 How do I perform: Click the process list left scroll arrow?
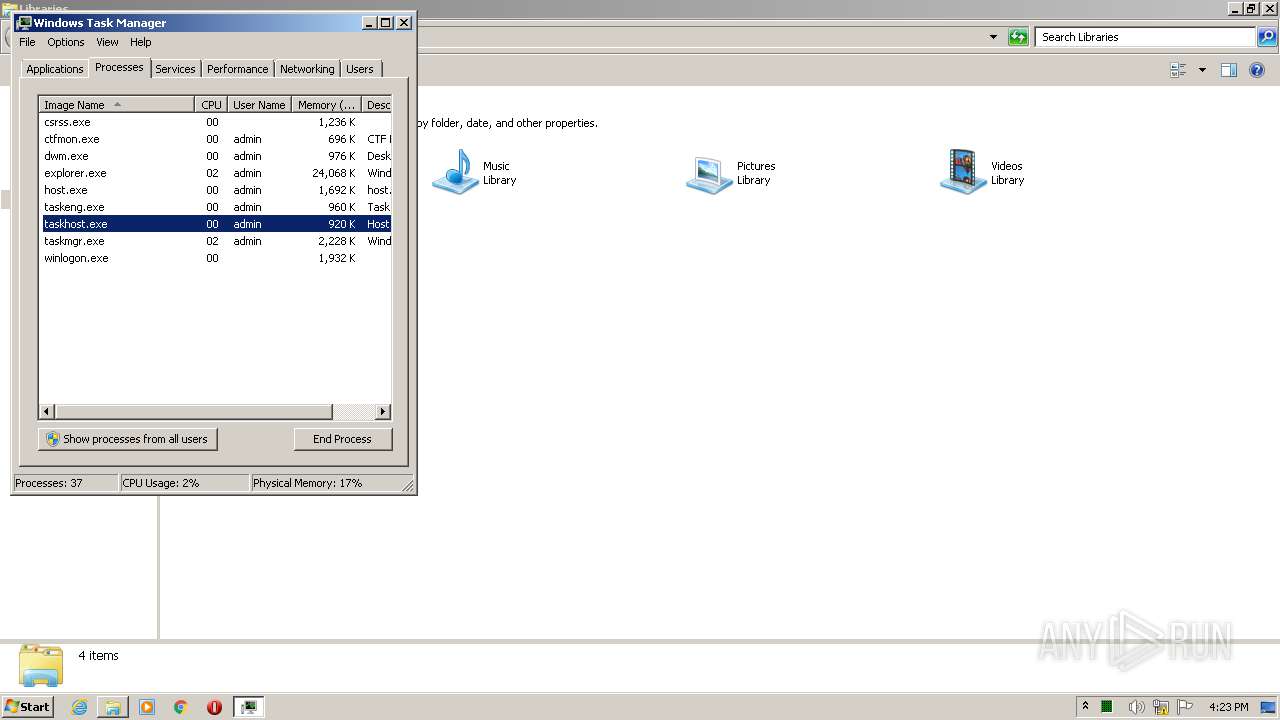click(47, 411)
